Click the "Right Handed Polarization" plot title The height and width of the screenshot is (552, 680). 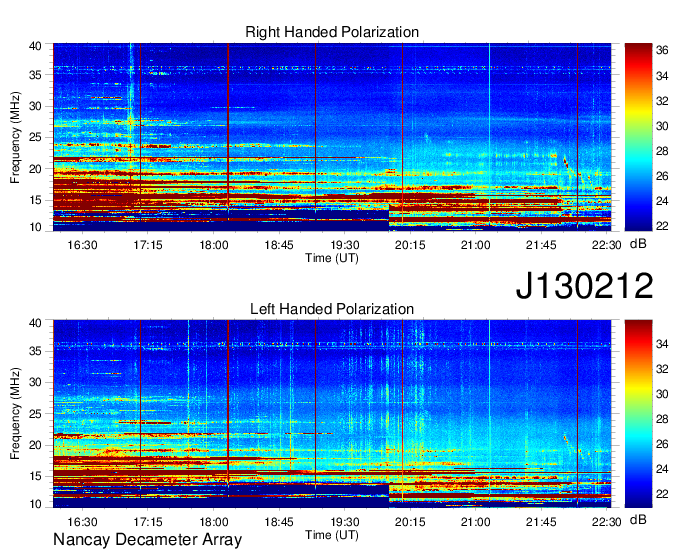point(332,32)
